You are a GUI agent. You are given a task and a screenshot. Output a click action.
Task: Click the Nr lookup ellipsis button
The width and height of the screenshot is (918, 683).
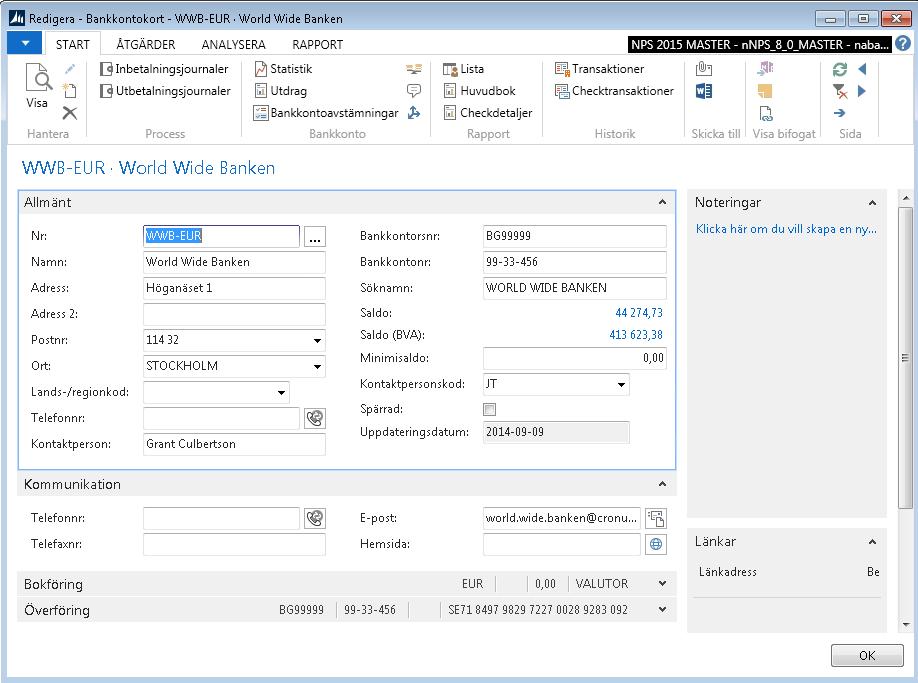315,236
